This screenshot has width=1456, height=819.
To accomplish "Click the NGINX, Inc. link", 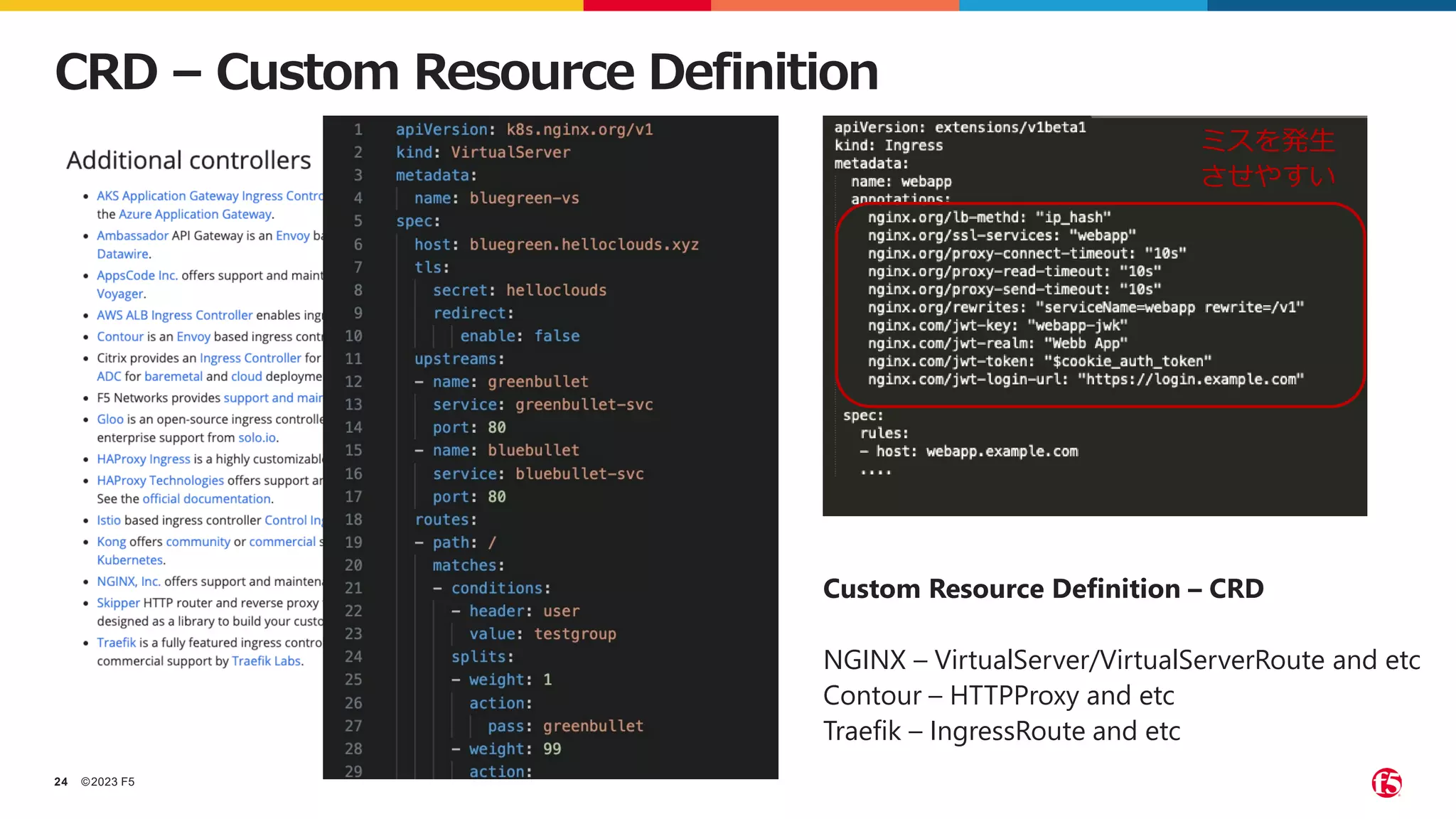I will (x=129, y=581).
